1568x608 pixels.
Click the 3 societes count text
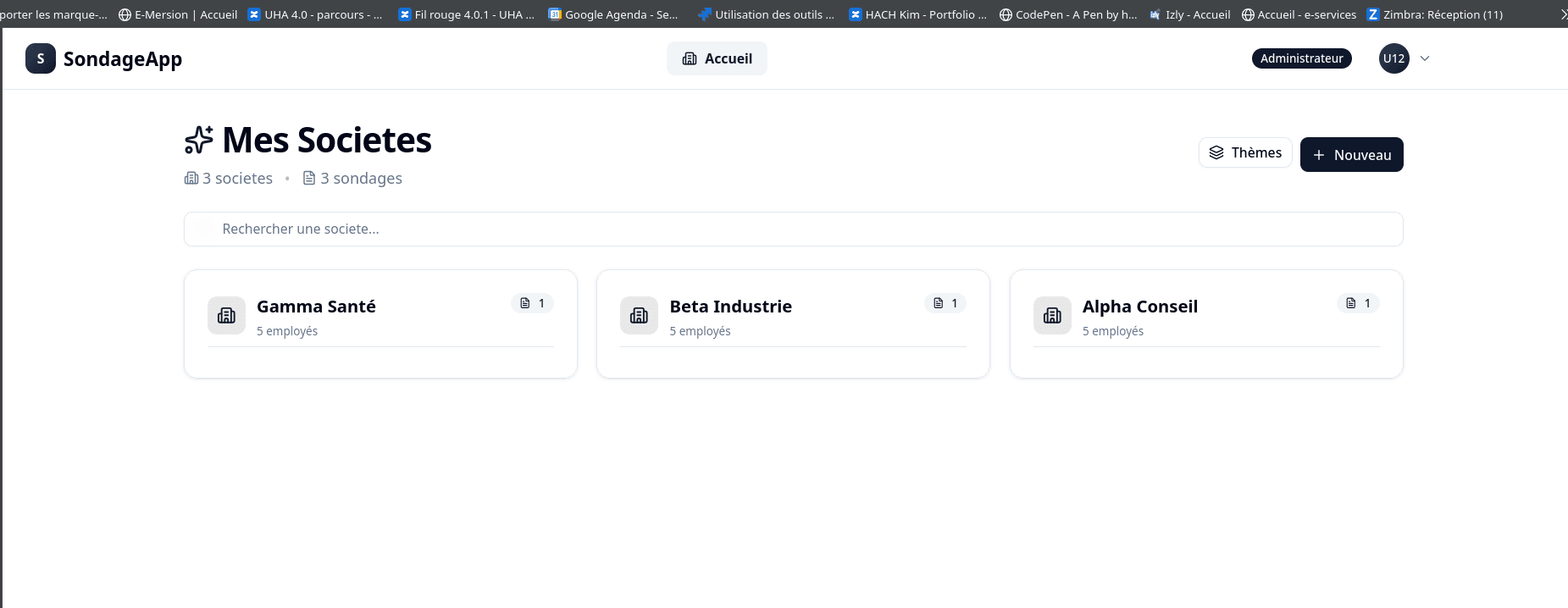coord(237,178)
